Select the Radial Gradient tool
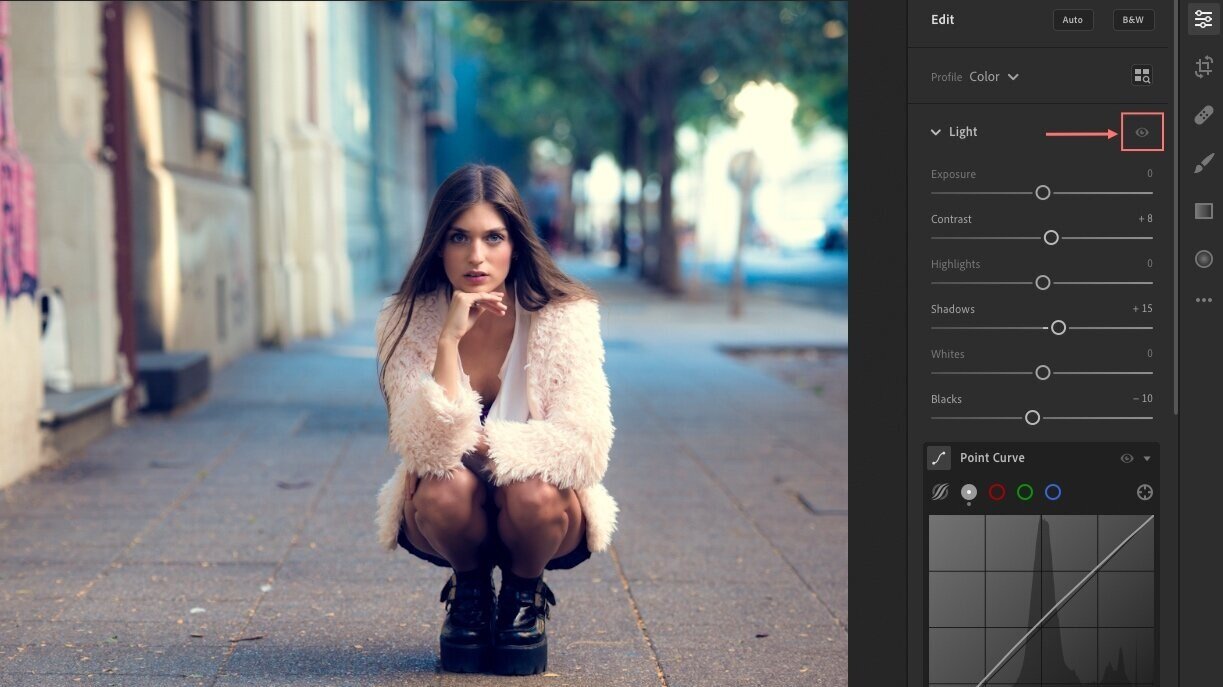The width and height of the screenshot is (1223, 687). click(1203, 259)
